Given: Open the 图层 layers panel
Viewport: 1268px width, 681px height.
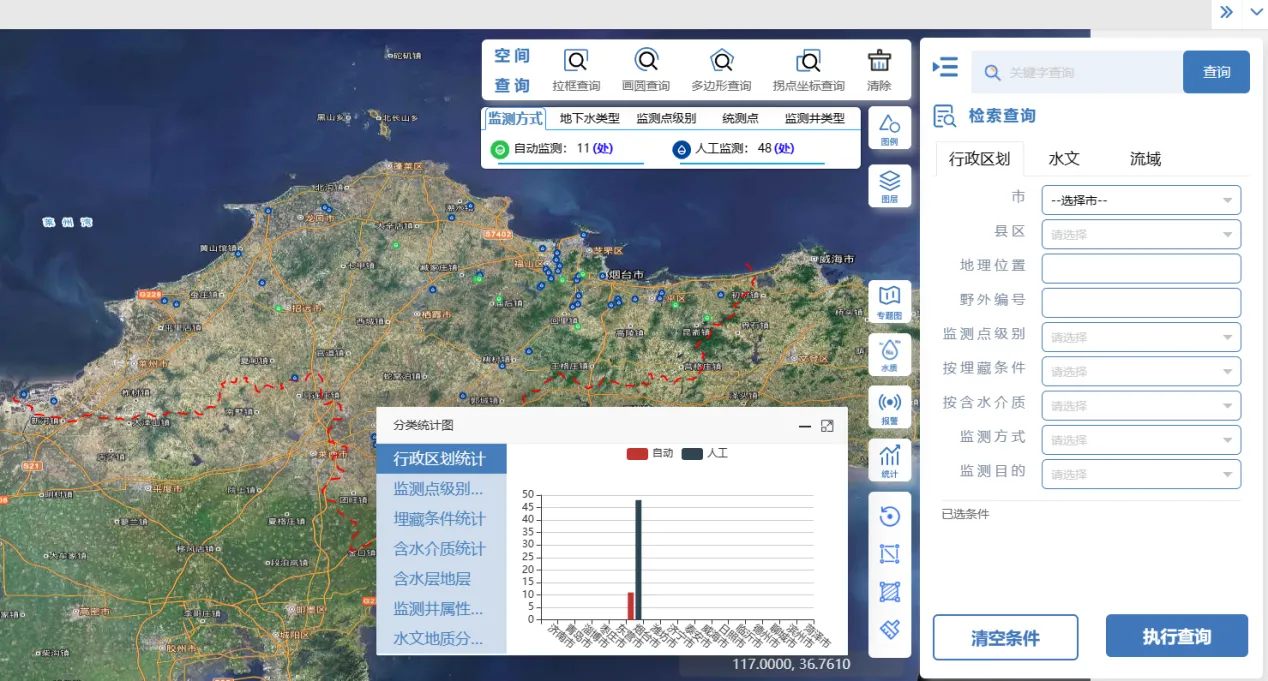Looking at the screenshot, I should click(889, 185).
